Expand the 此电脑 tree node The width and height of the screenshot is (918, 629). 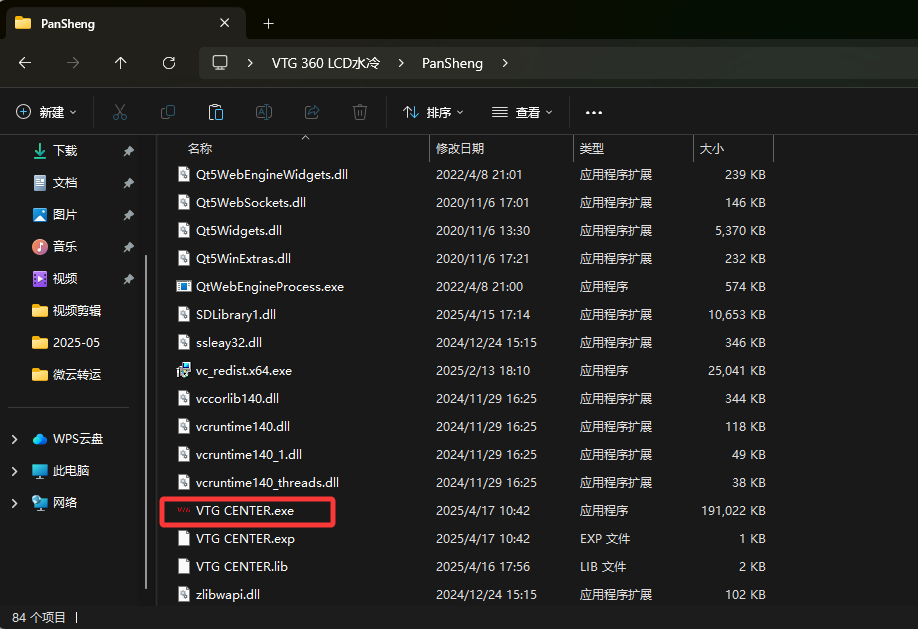click(14, 471)
